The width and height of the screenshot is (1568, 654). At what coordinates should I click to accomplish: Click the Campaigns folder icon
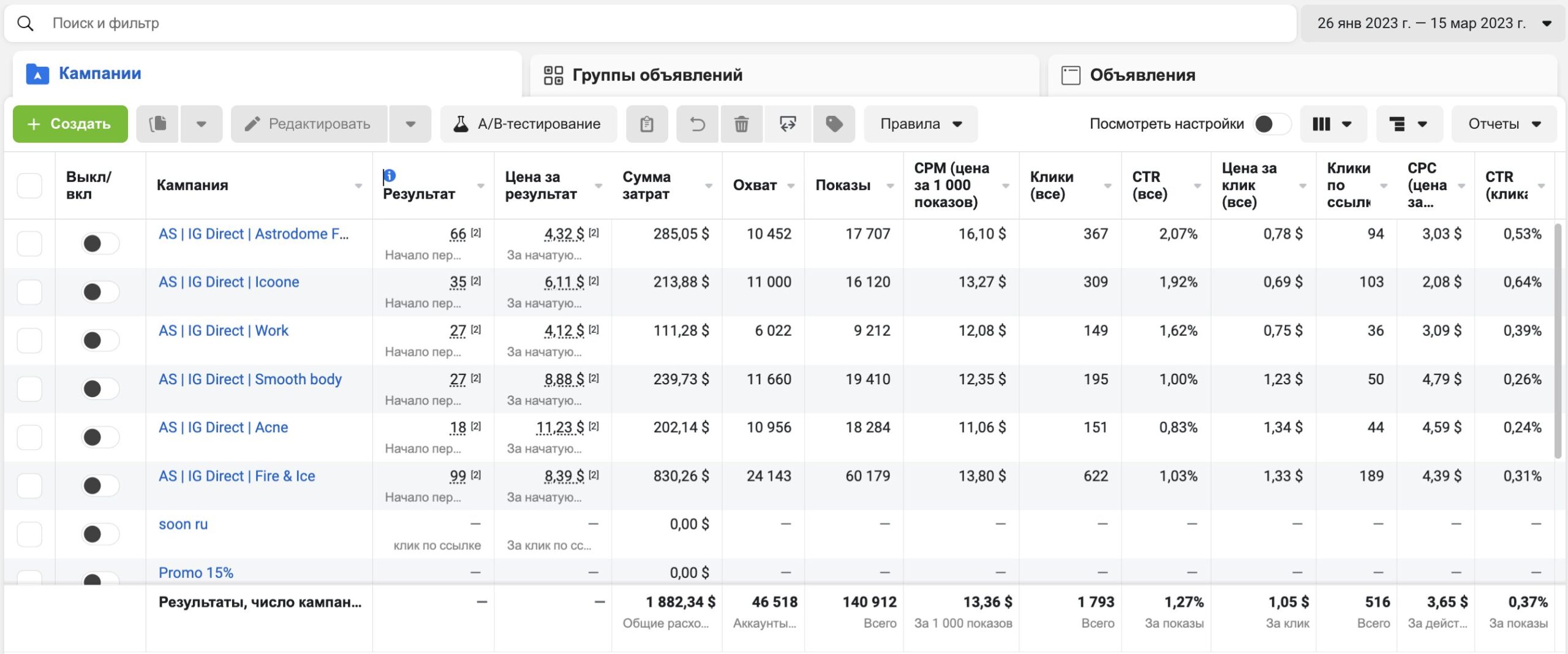[x=37, y=74]
